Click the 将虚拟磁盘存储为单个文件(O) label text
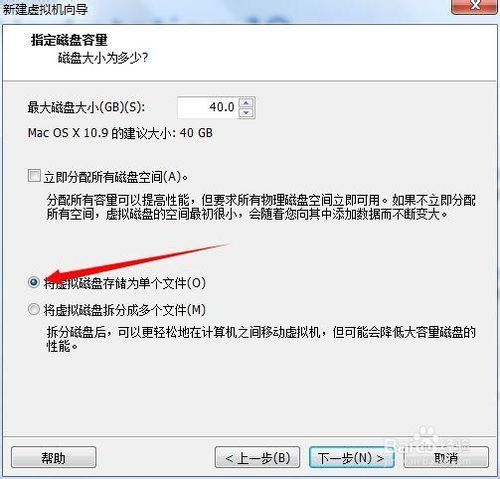The image size is (500, 479). coord(125,283)
